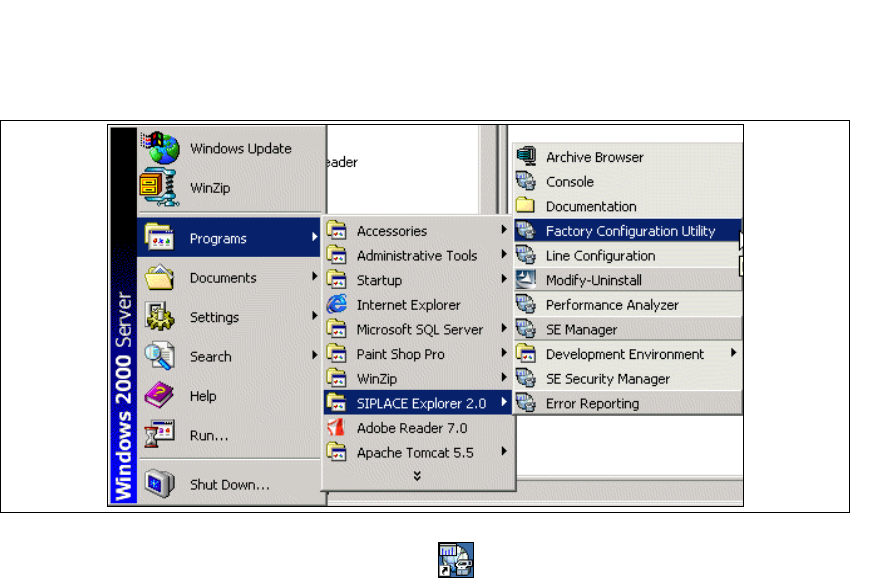The image size is (896, 581).
Task: Expand the Microsoft SQL Server submenu arrow
Action: (x=503, y=327)
